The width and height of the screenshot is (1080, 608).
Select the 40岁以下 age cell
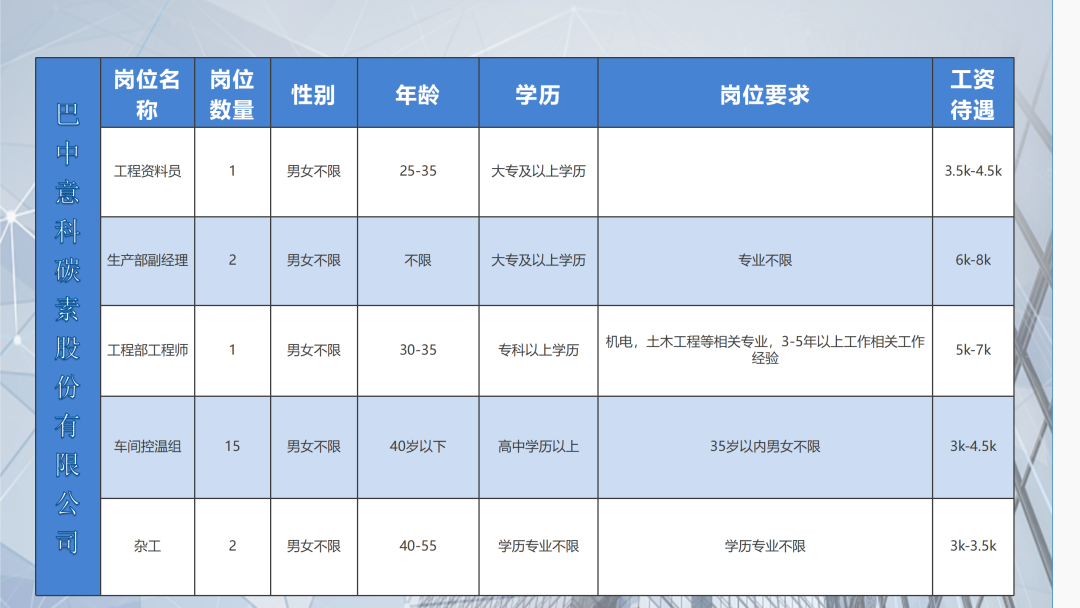418,447
